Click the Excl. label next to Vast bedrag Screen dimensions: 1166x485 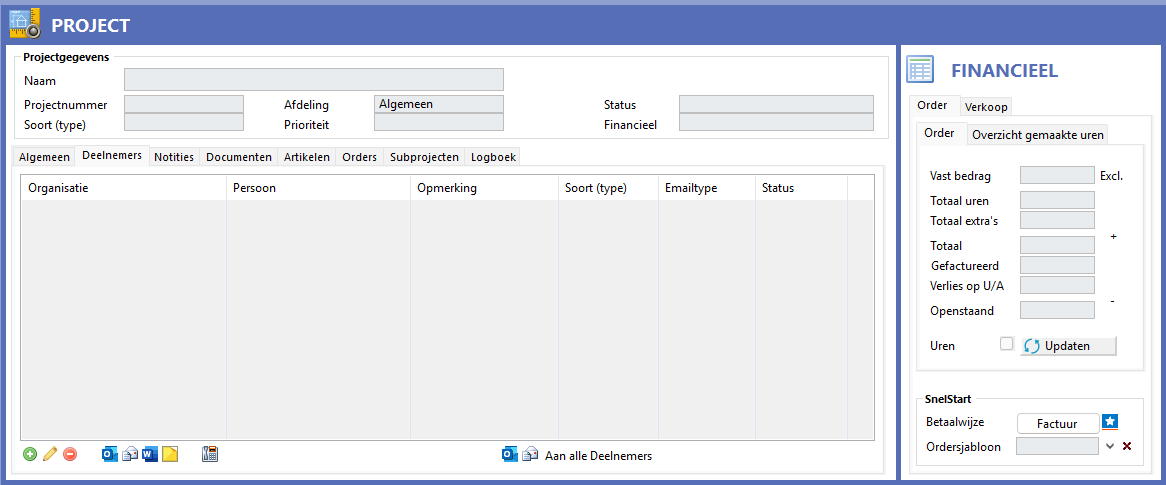(x=1111, y=176)
